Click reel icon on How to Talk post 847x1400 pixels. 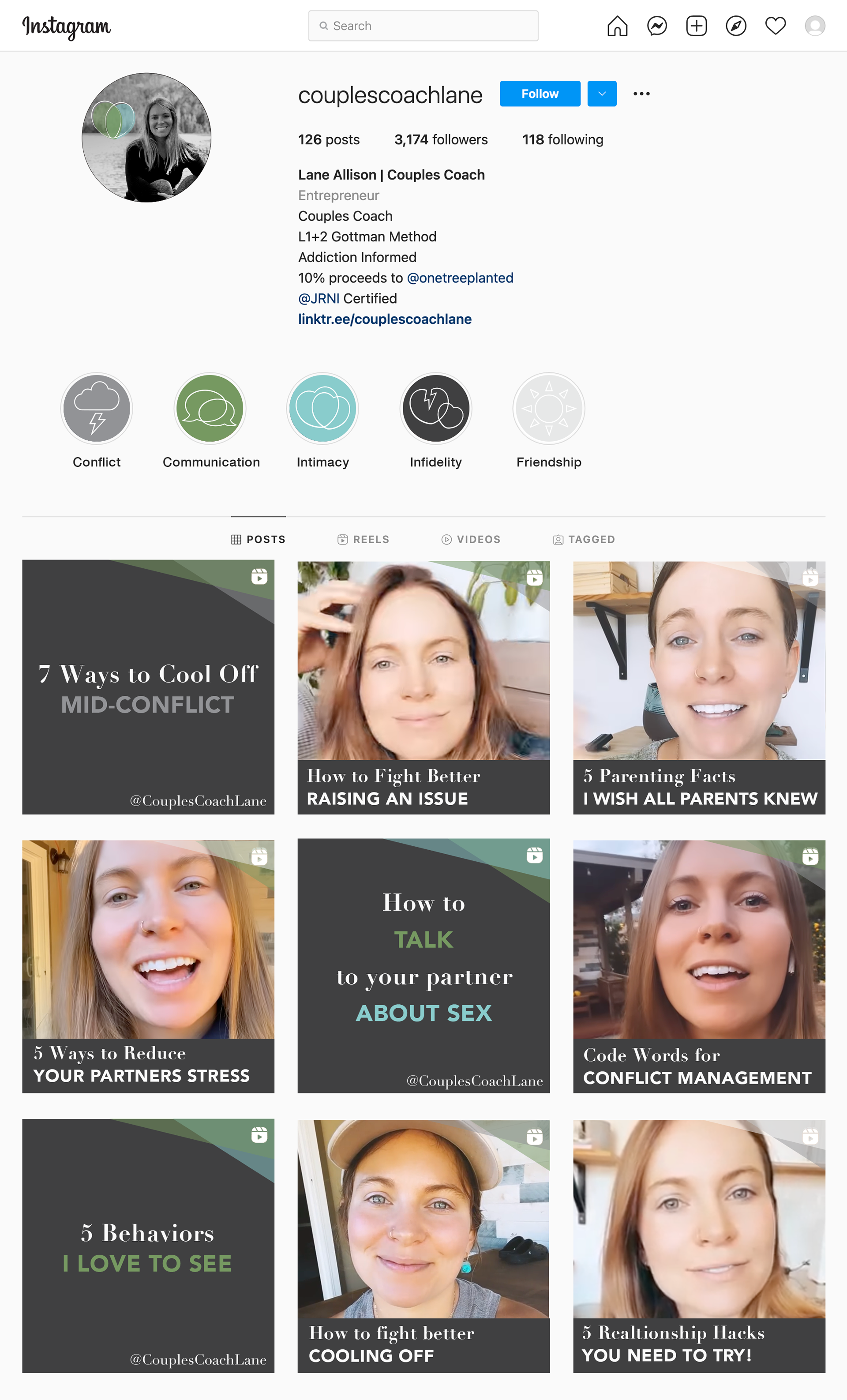[x=535, y=855]
